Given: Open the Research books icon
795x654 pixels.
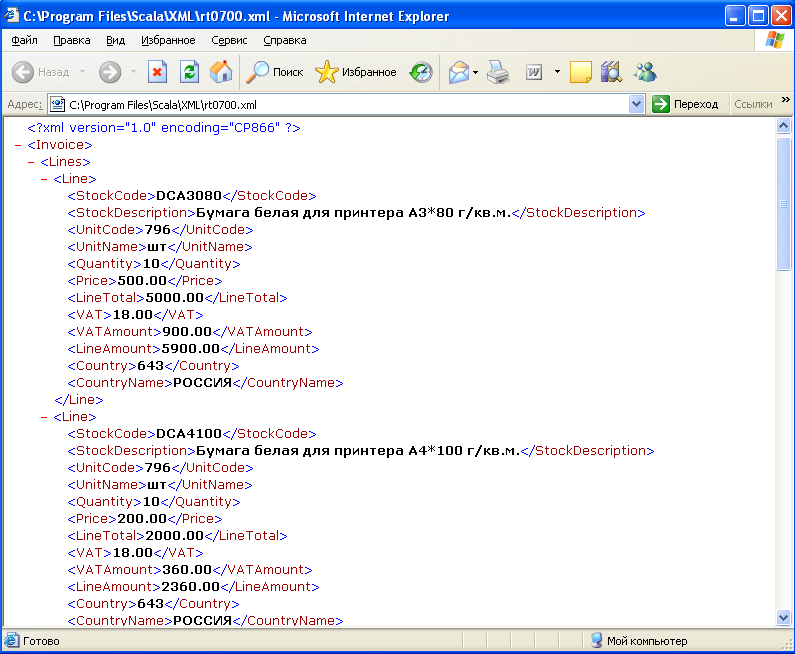Looking at the screenshot, I should click(611, 72).
